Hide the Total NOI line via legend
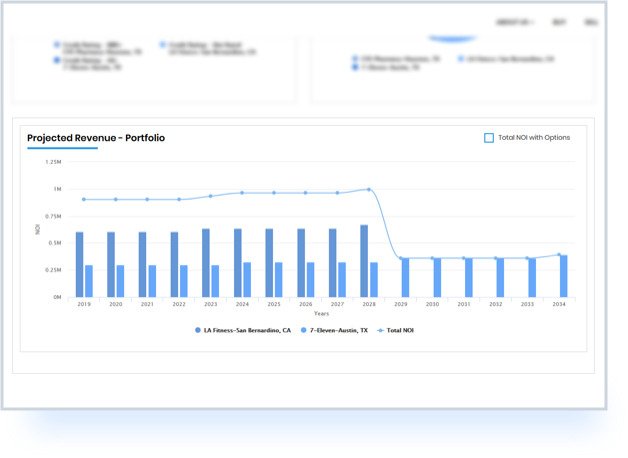 pos(396,329)
